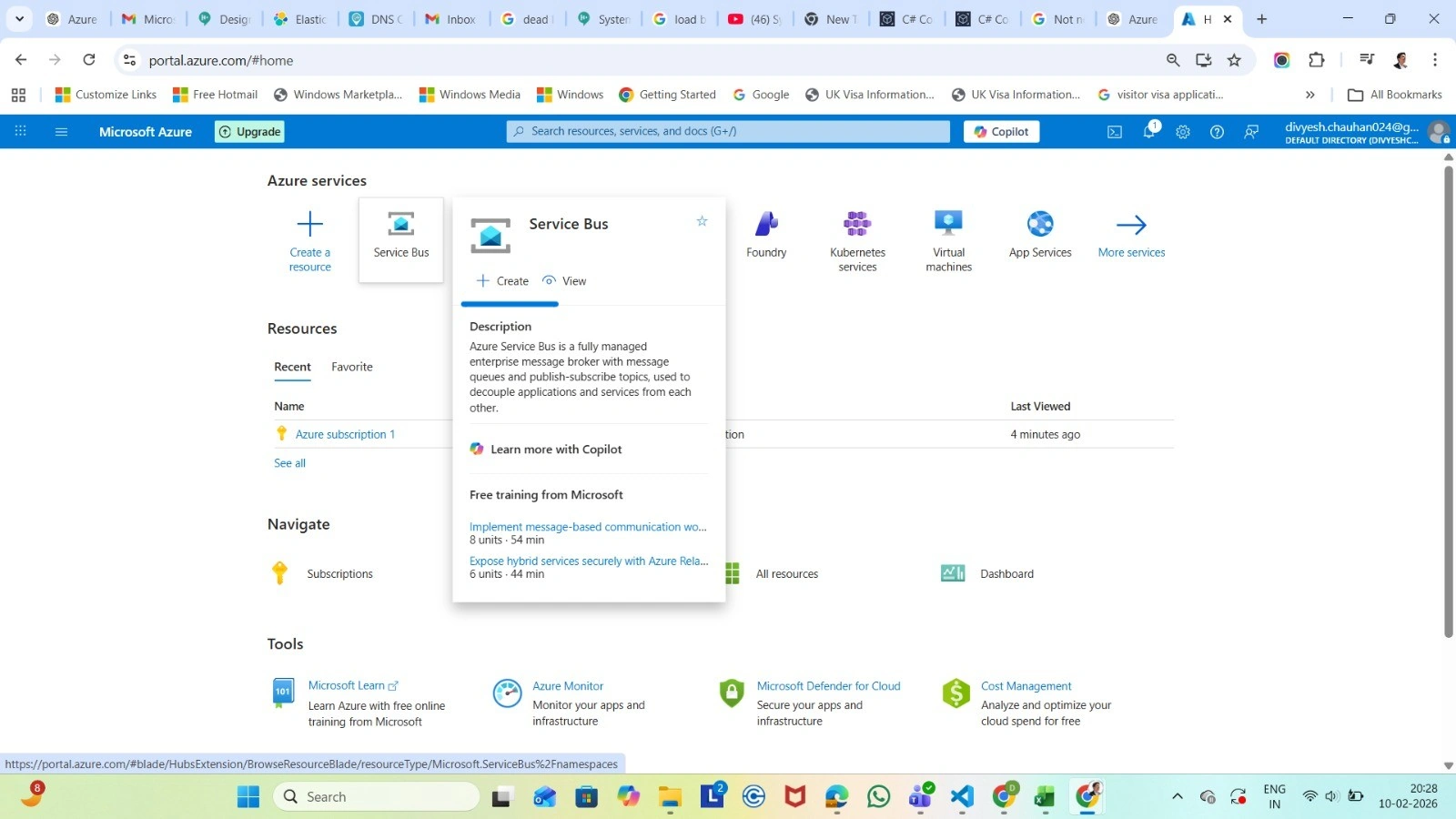
Task: Click the scrollbar up arrow
Action: [1449, 157]
